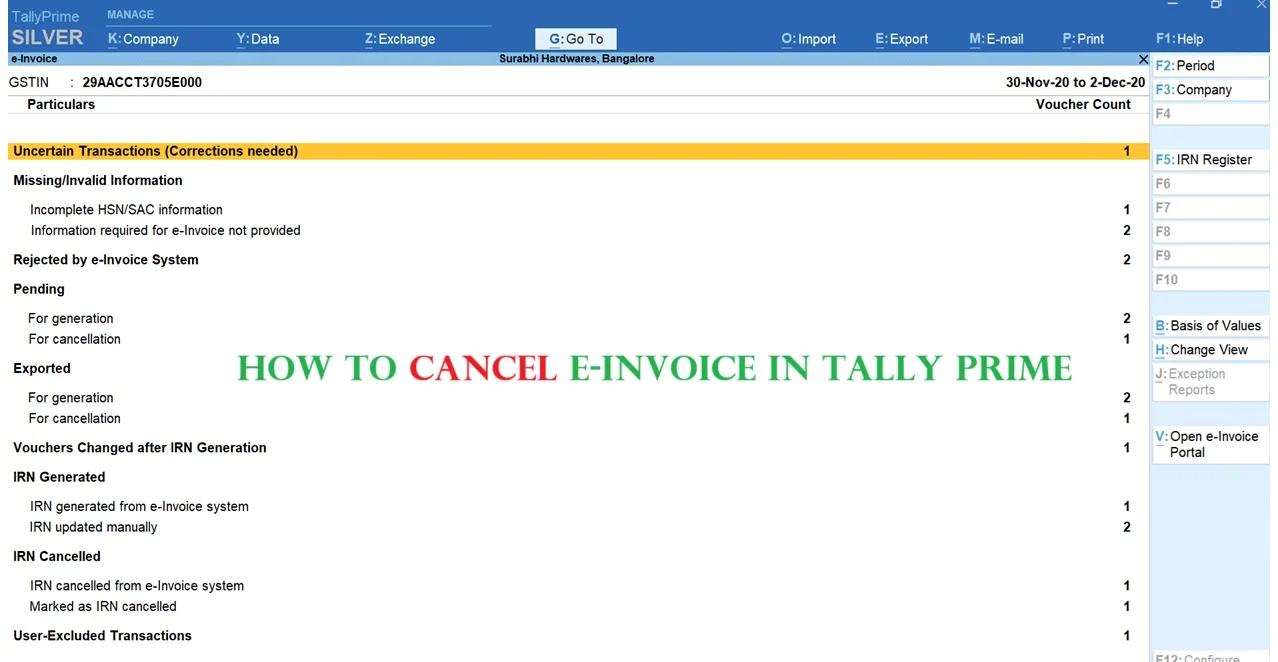Open the M: E-mail menu
This screenshot has width=1278, height=662.
click(996, 39)
